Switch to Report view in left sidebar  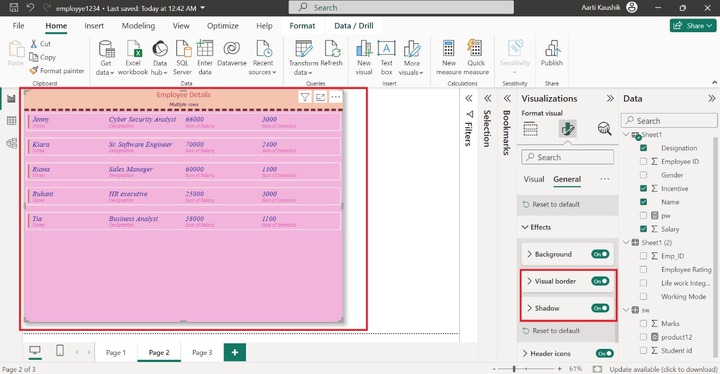point(11,99)
